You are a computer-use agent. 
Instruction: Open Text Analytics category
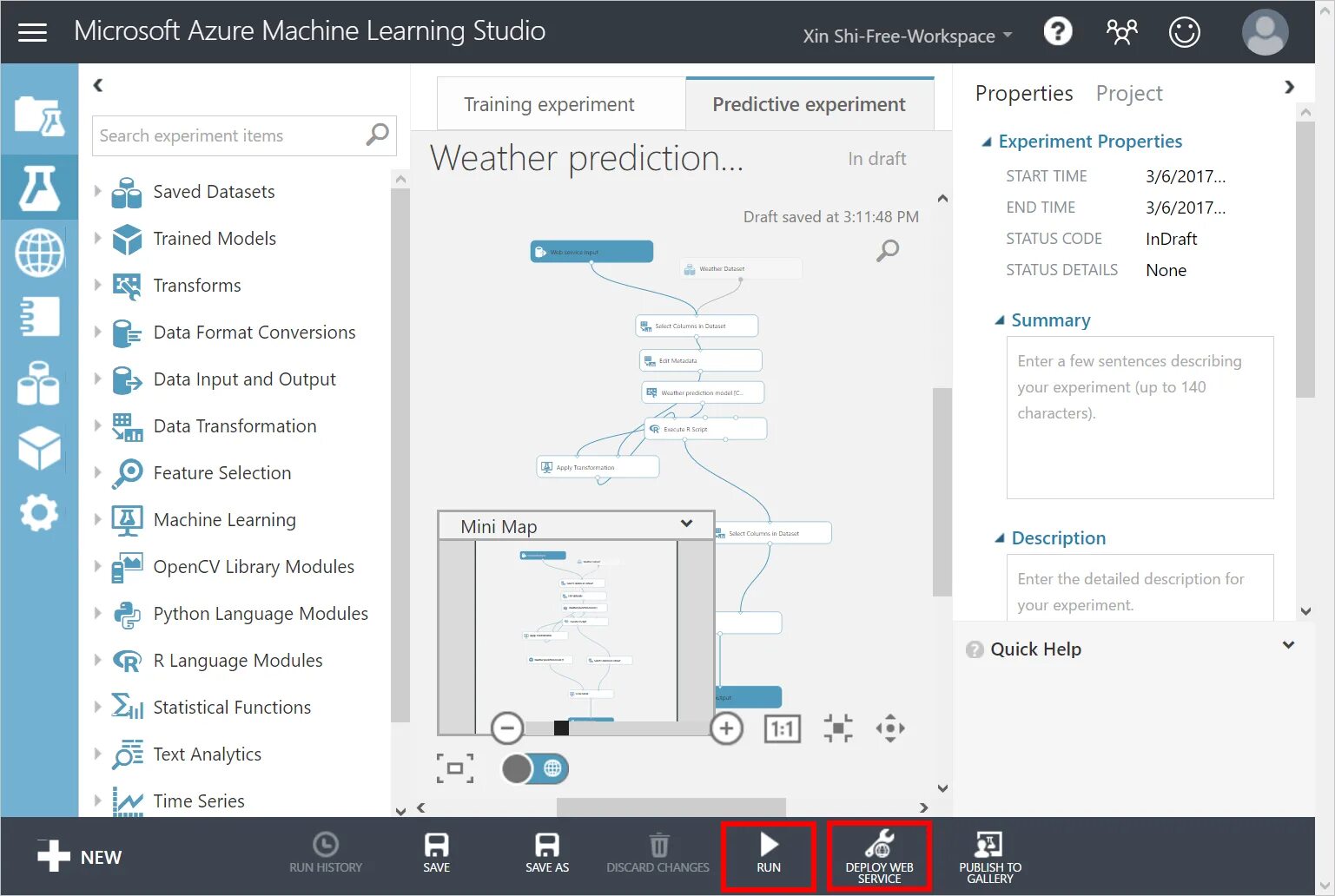pyautogui.click(x=207, y=754)
